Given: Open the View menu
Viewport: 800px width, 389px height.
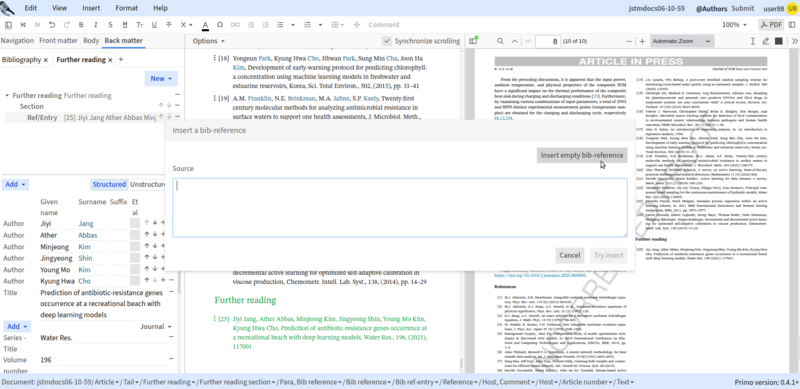Looking at the screenshot, I should tap(59, 8).
